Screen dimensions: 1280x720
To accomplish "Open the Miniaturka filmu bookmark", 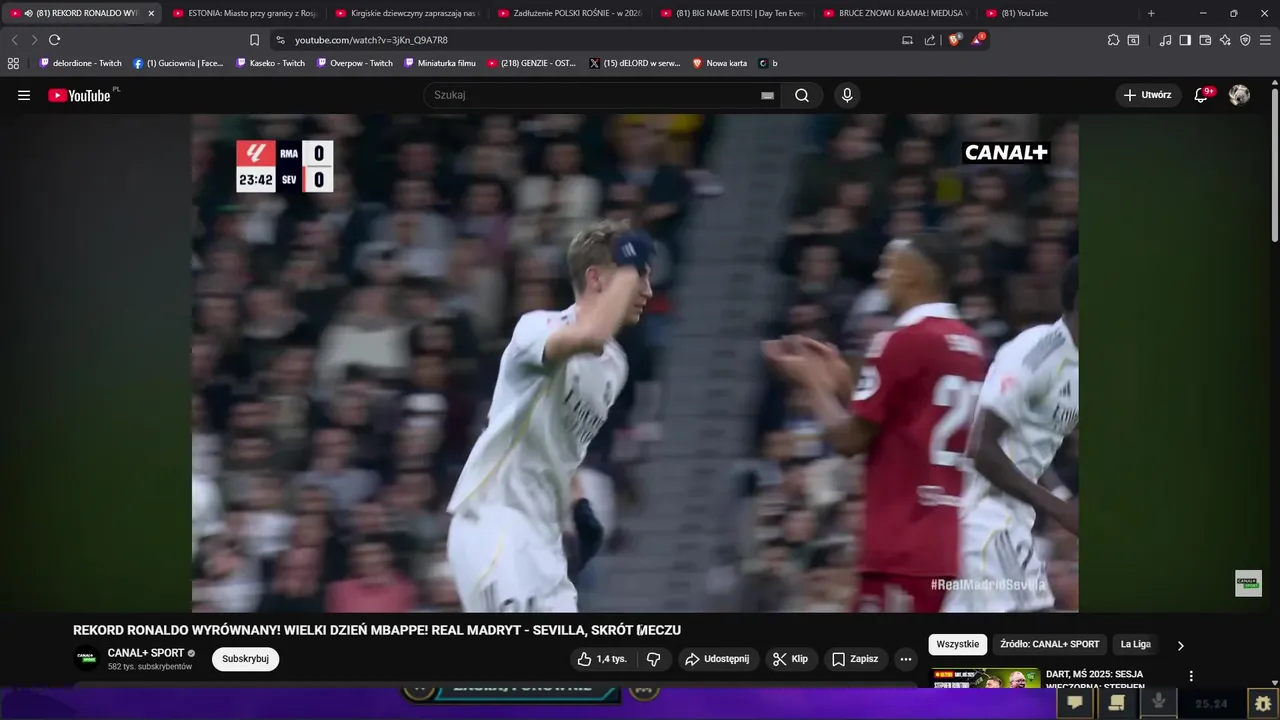I will tap(440, 63).
